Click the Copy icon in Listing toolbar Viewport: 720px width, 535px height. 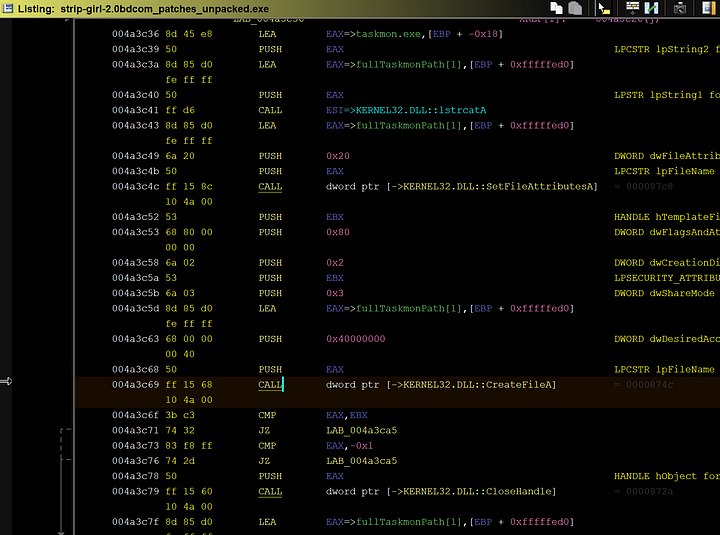(x=557, y=8)
